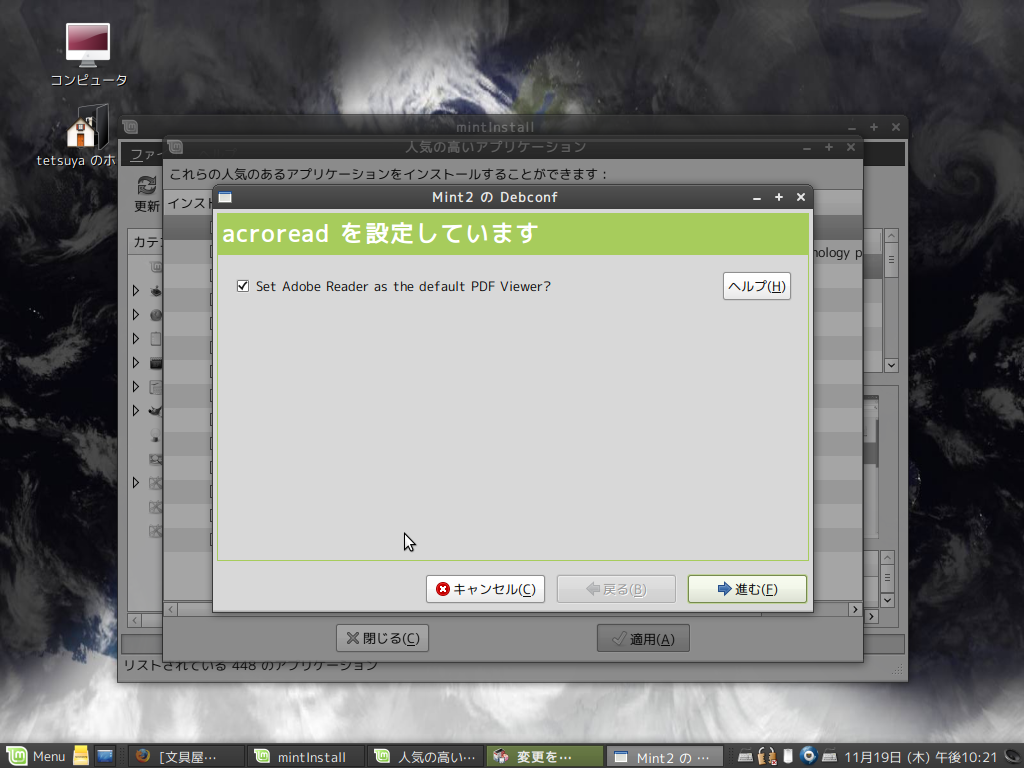
Task: Click the tray icon just left of the date
Action: (x=829, y=756)
